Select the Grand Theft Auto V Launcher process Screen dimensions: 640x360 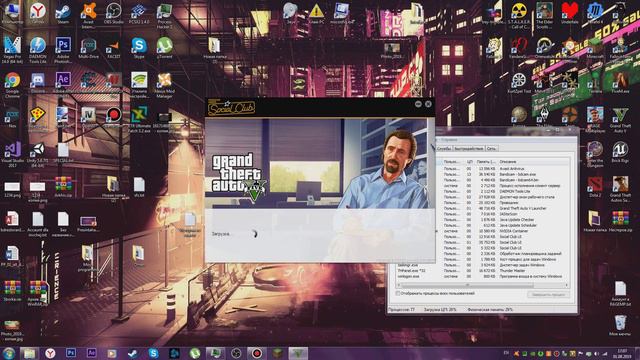pyautogui.click(x=502, y=208)
